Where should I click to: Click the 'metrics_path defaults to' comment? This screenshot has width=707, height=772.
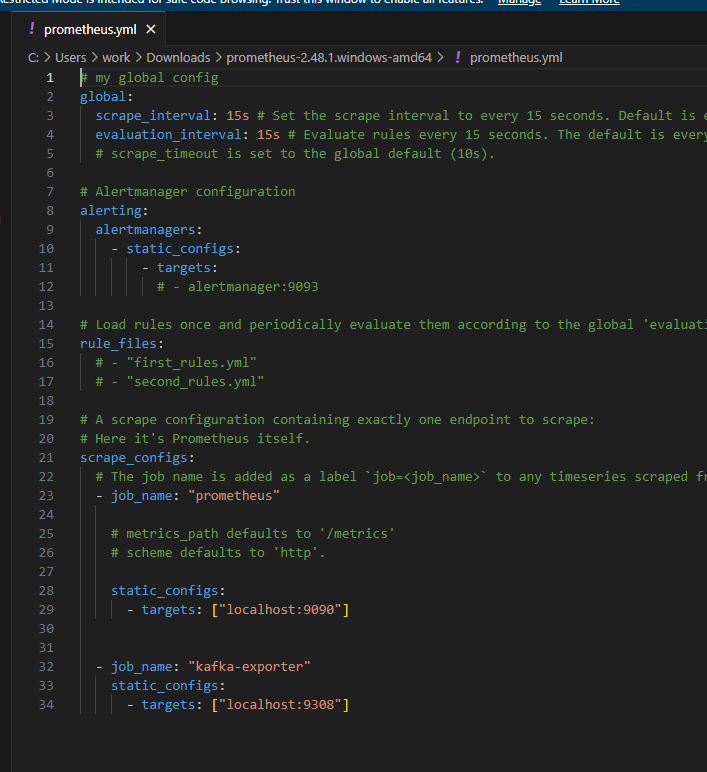253,533
